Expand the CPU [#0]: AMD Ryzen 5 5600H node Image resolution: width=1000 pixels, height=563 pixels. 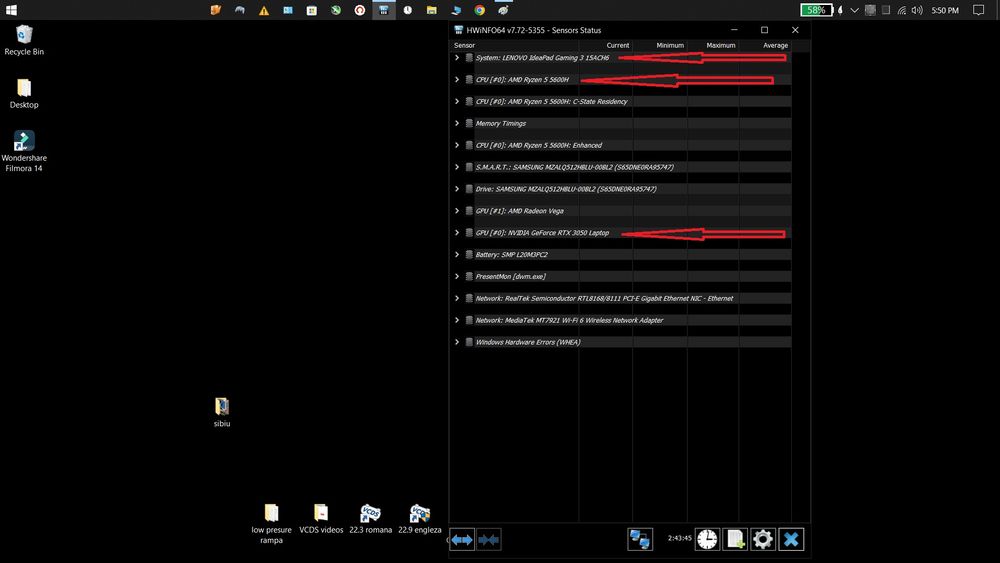[x=457, y=80]
